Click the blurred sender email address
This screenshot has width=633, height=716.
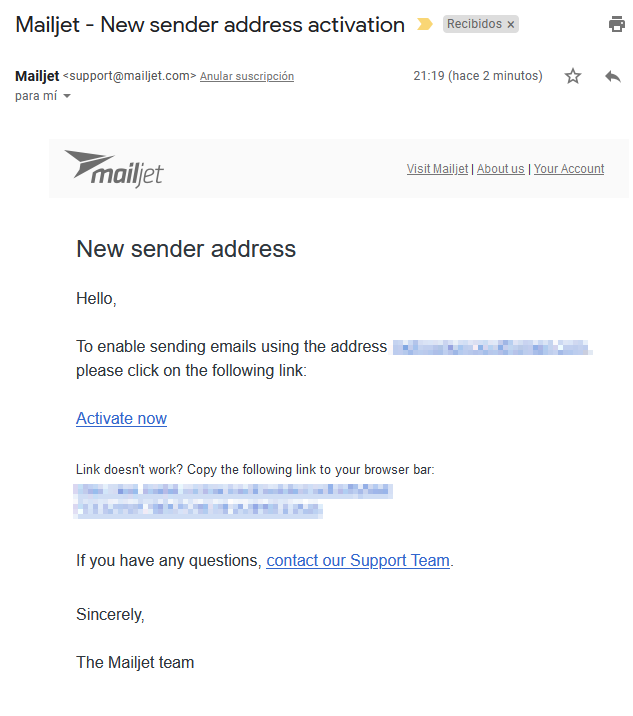coord(492,347)
